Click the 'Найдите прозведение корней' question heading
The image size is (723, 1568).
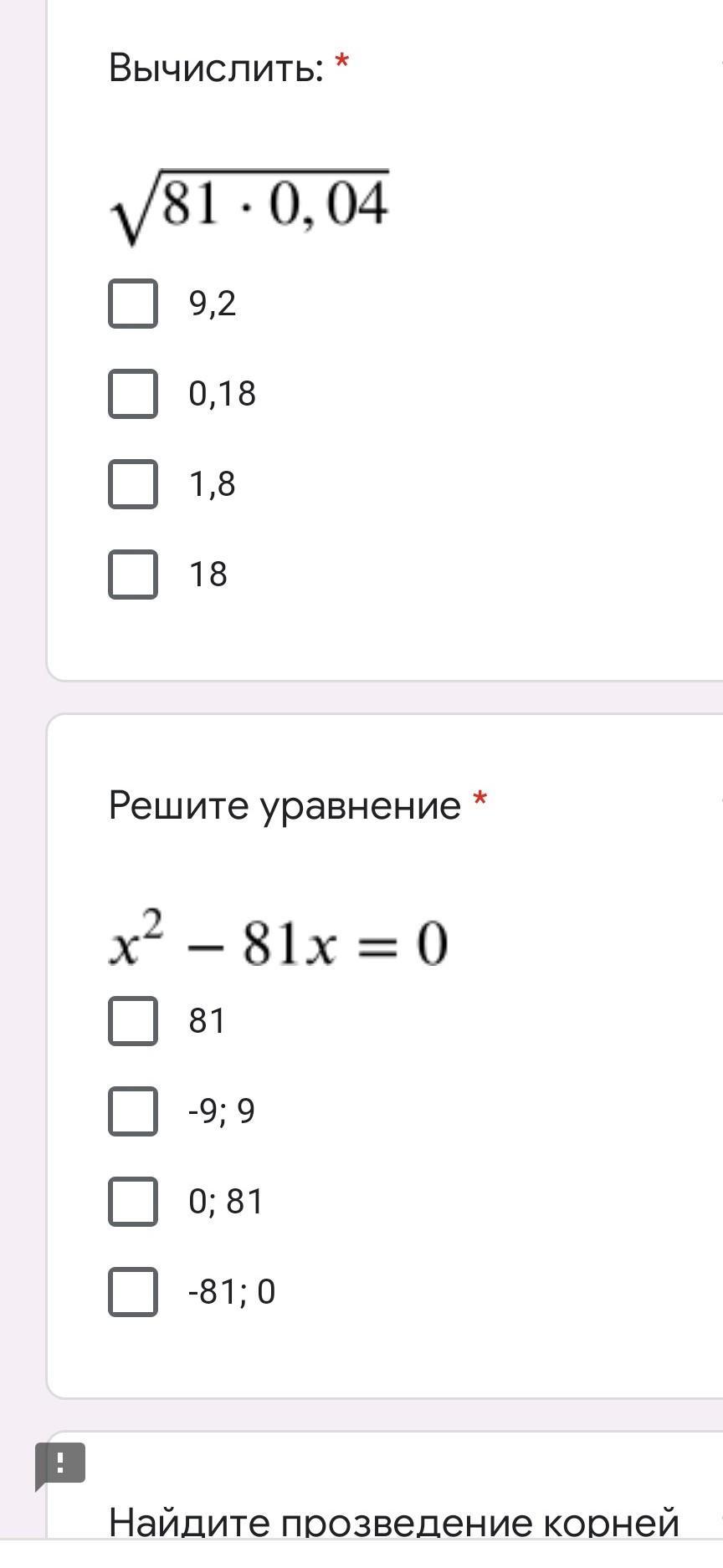[x=393, y=1522]
